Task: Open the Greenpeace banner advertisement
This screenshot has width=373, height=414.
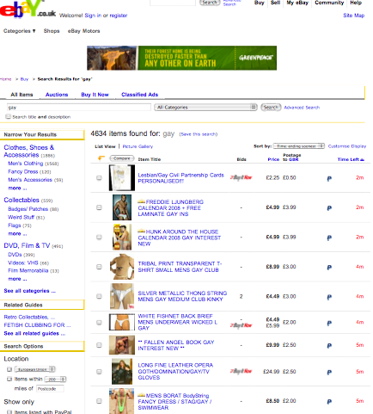Action: point(182,58)
